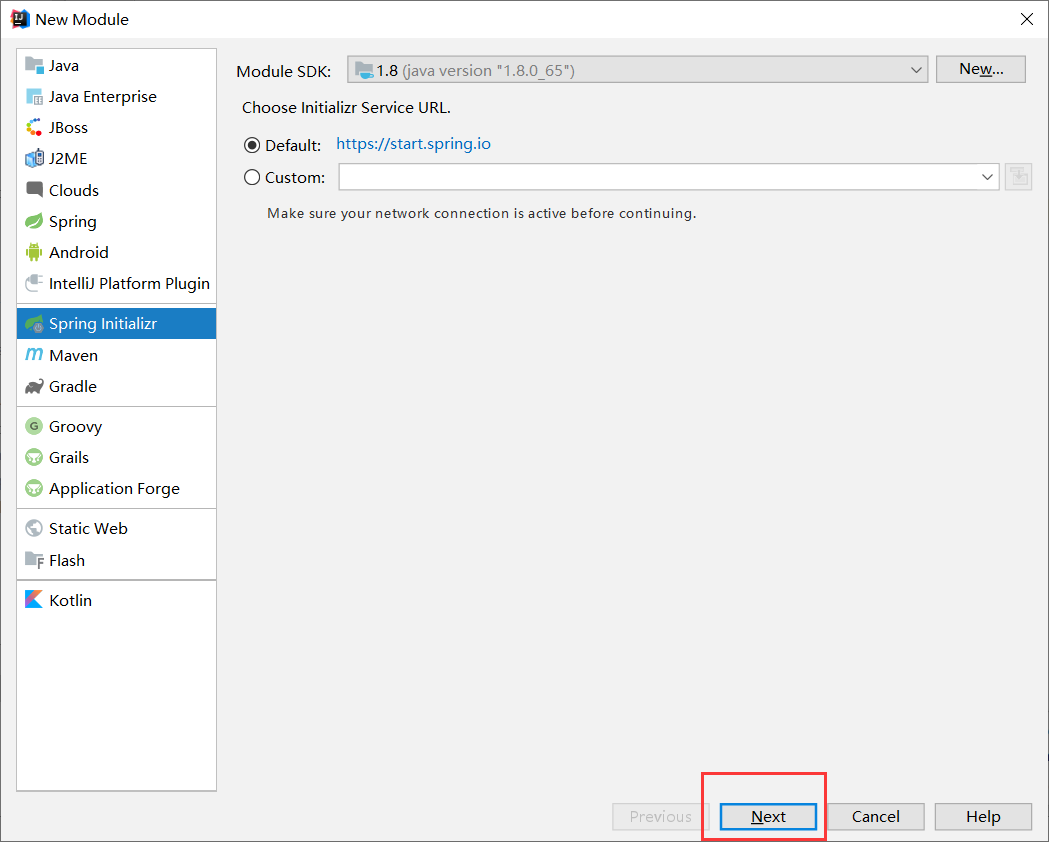
Task: Select Grails label in the list
Action: [69, 457]
